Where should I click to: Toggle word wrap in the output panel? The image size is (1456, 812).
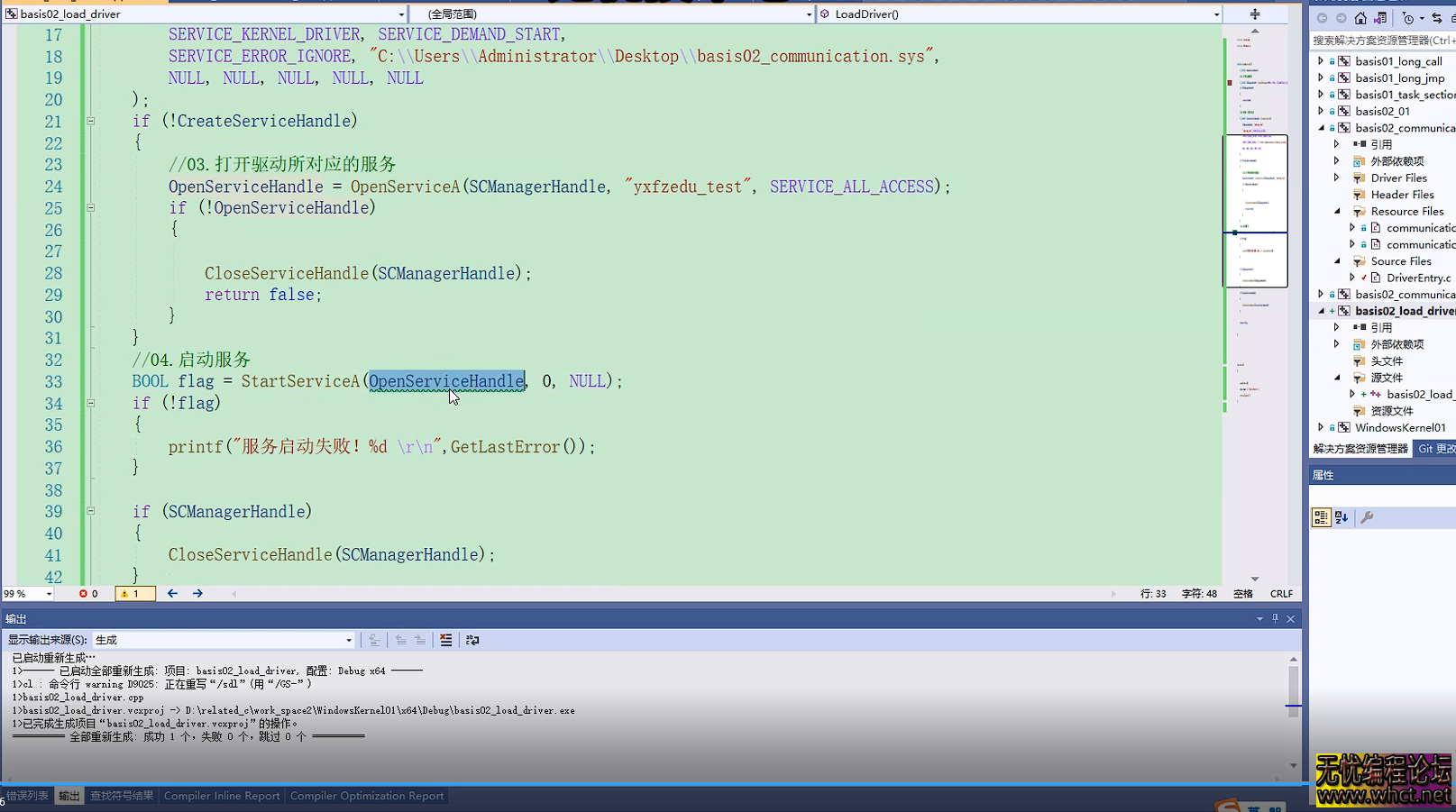point(472,640)
